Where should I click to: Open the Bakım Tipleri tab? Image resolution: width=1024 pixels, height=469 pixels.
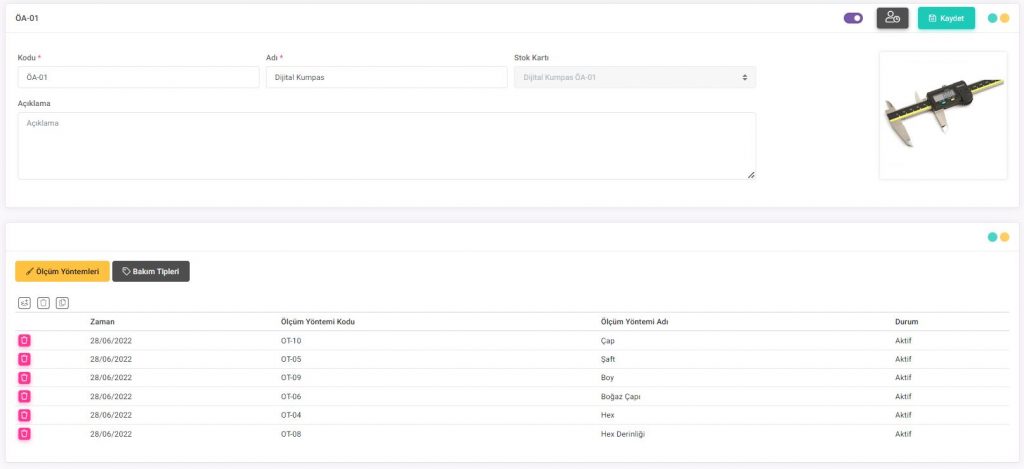click(x=151, y=271)
